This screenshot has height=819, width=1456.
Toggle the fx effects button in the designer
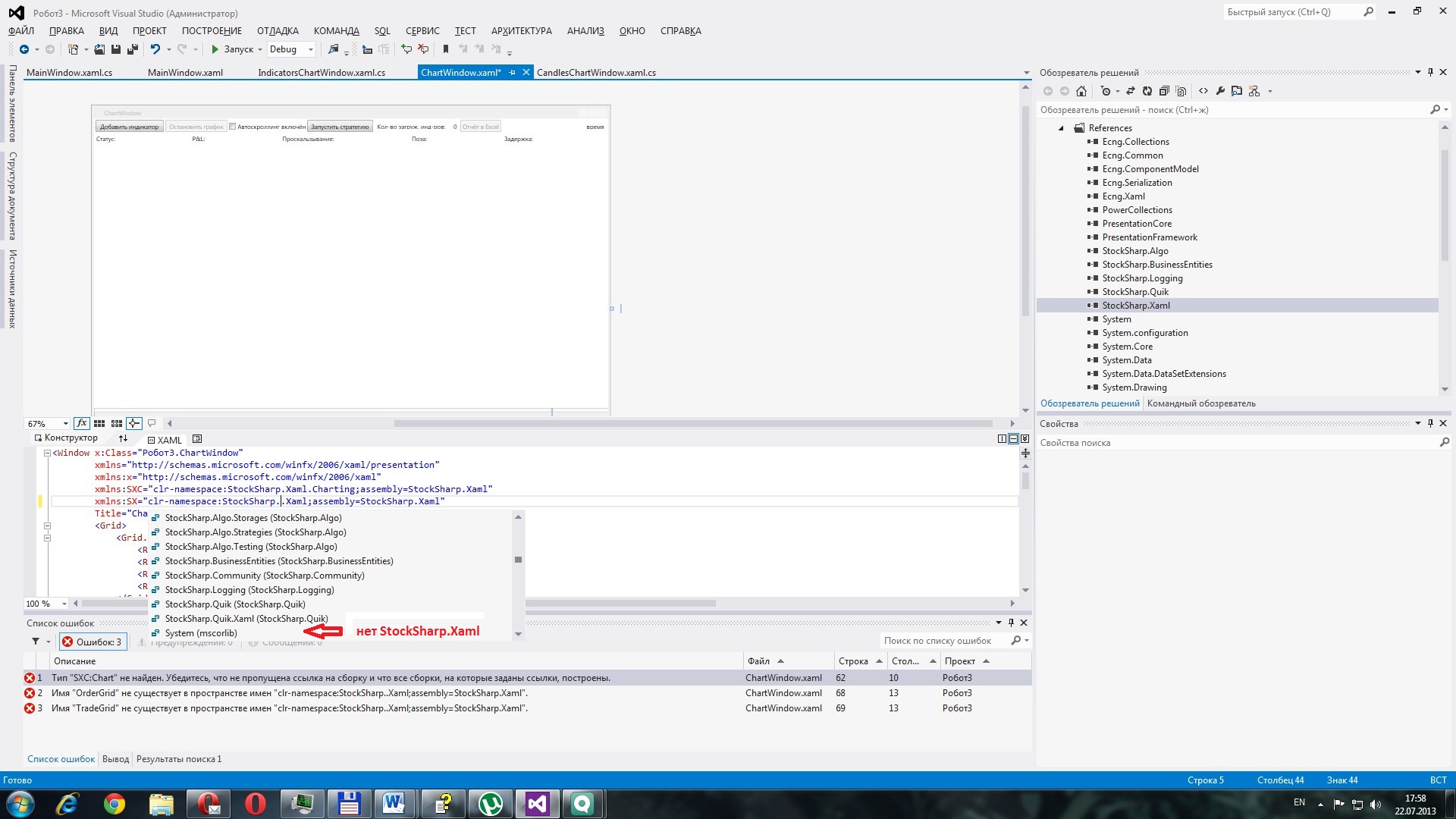(x=81, y=423)
